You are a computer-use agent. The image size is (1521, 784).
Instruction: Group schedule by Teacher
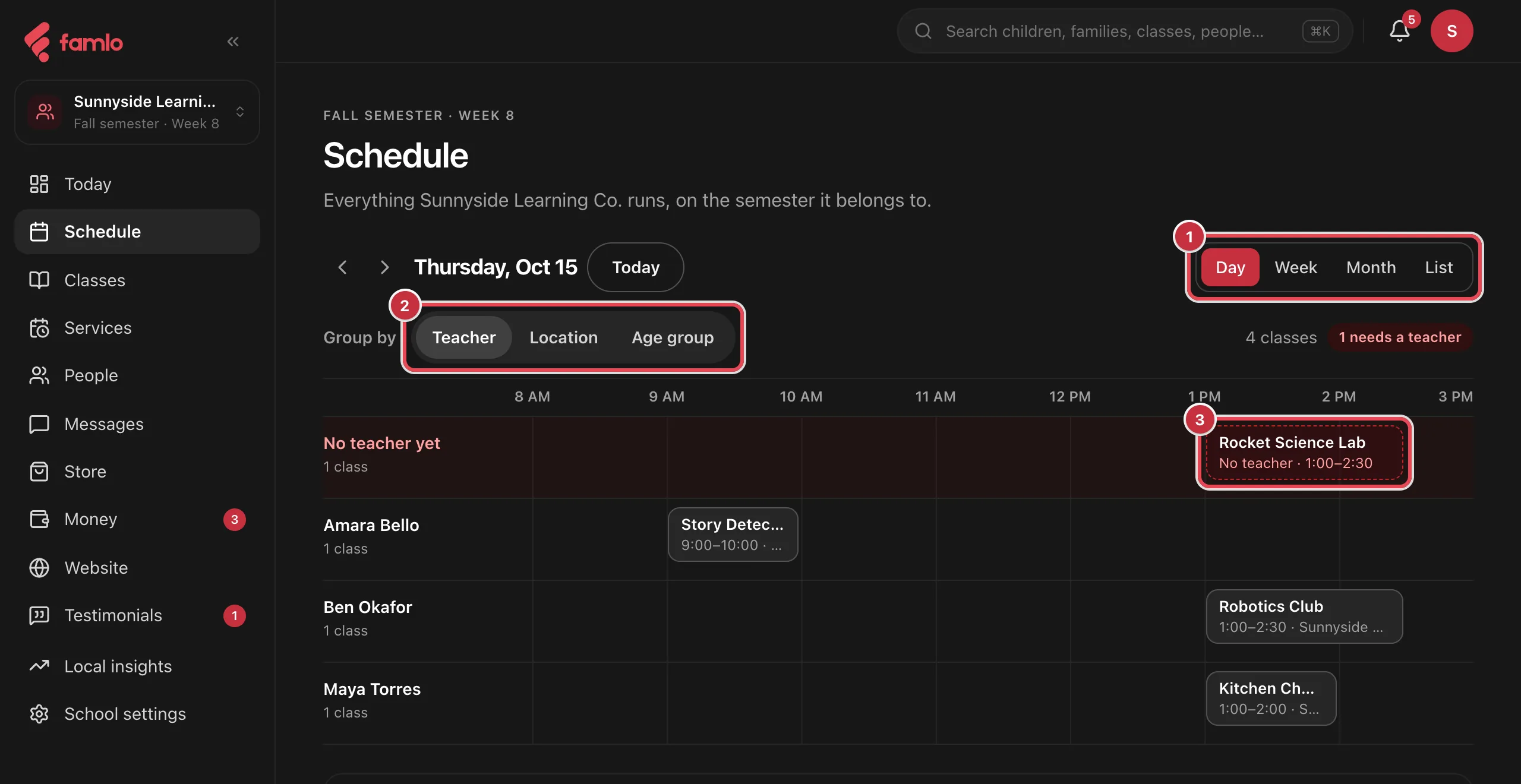tap(463, 337)
